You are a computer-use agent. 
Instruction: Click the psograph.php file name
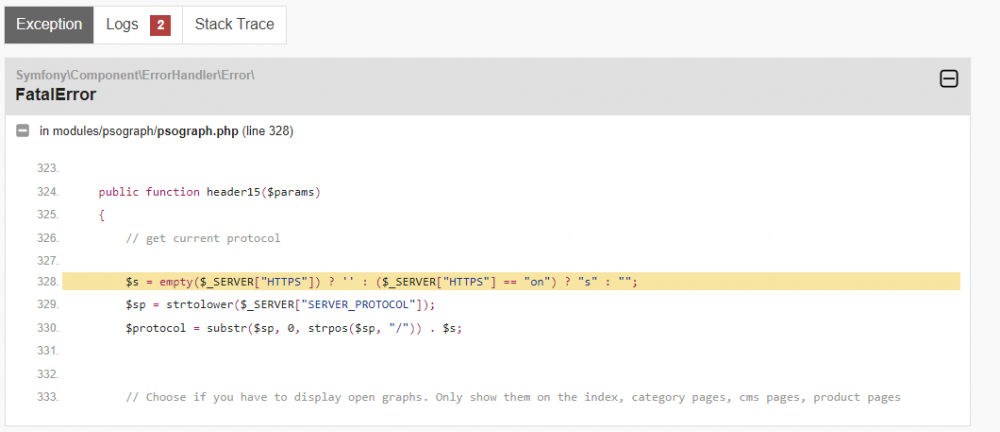click(198, 131)
